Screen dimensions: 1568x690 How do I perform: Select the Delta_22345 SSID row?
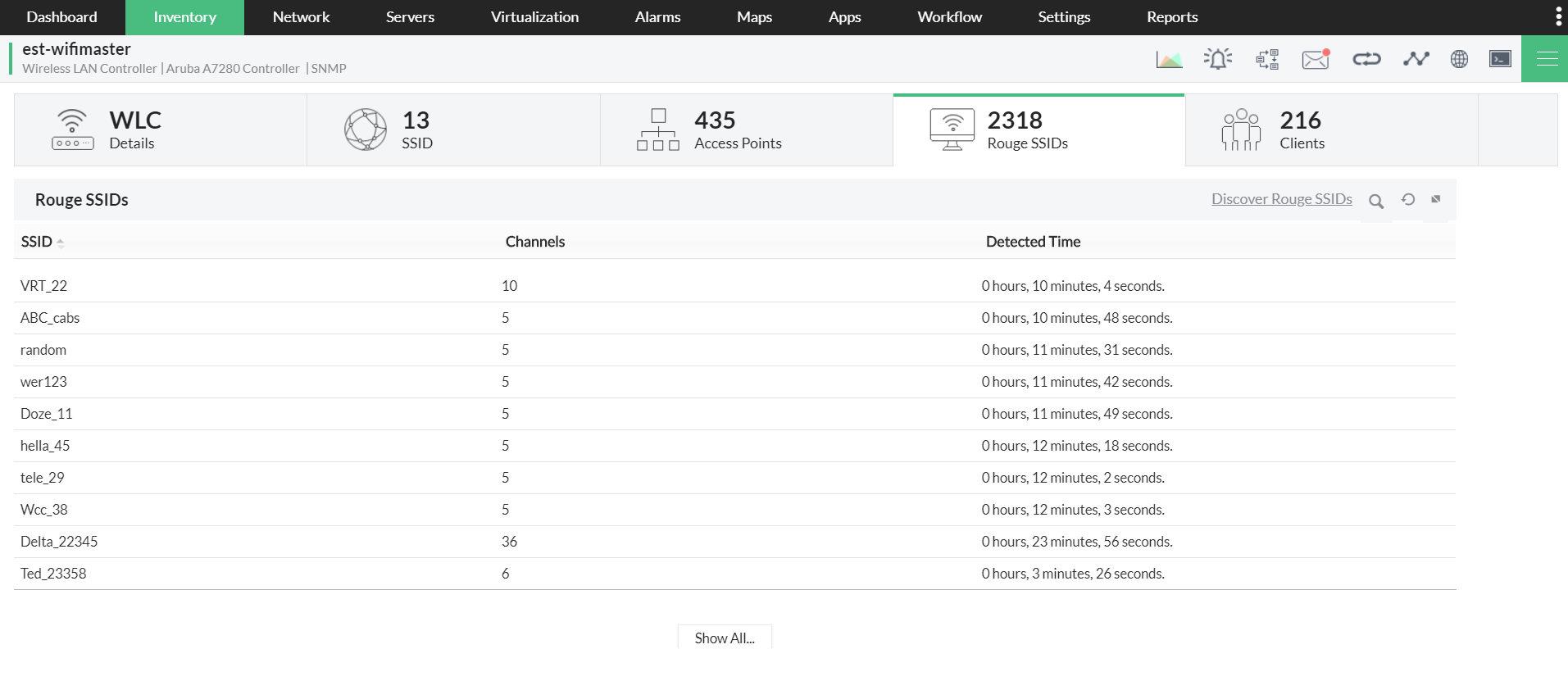click(59, 542)
